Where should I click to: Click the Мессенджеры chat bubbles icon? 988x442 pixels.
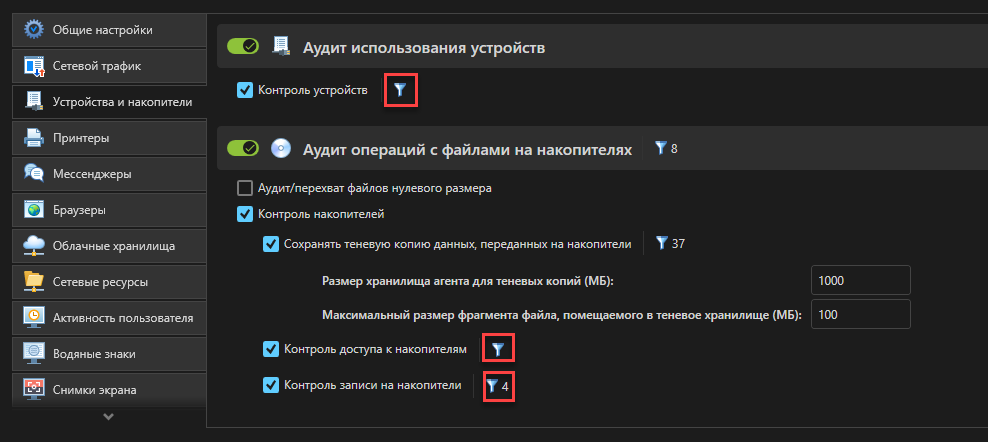pyautogui.click(x=33, y=173)
